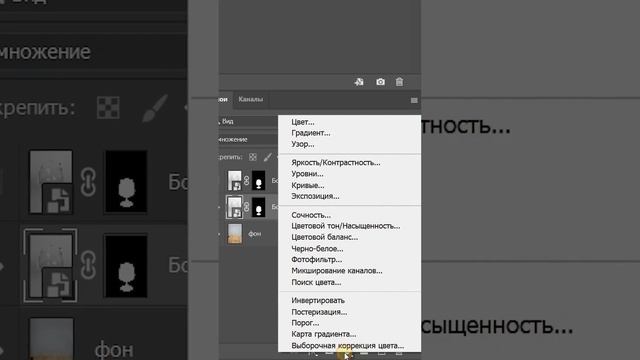Choose Узор... from the menu
The image size is (640, 360).
[x=302, y=144]
